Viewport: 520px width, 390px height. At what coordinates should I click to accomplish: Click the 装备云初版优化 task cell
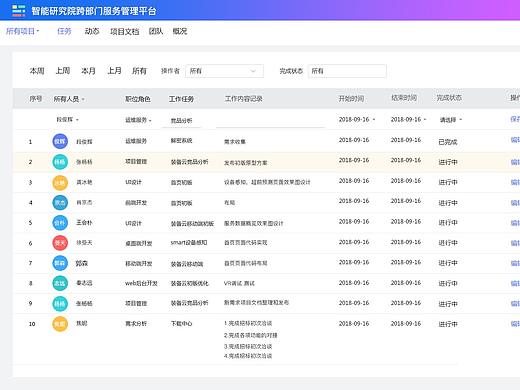coord(190,283)
